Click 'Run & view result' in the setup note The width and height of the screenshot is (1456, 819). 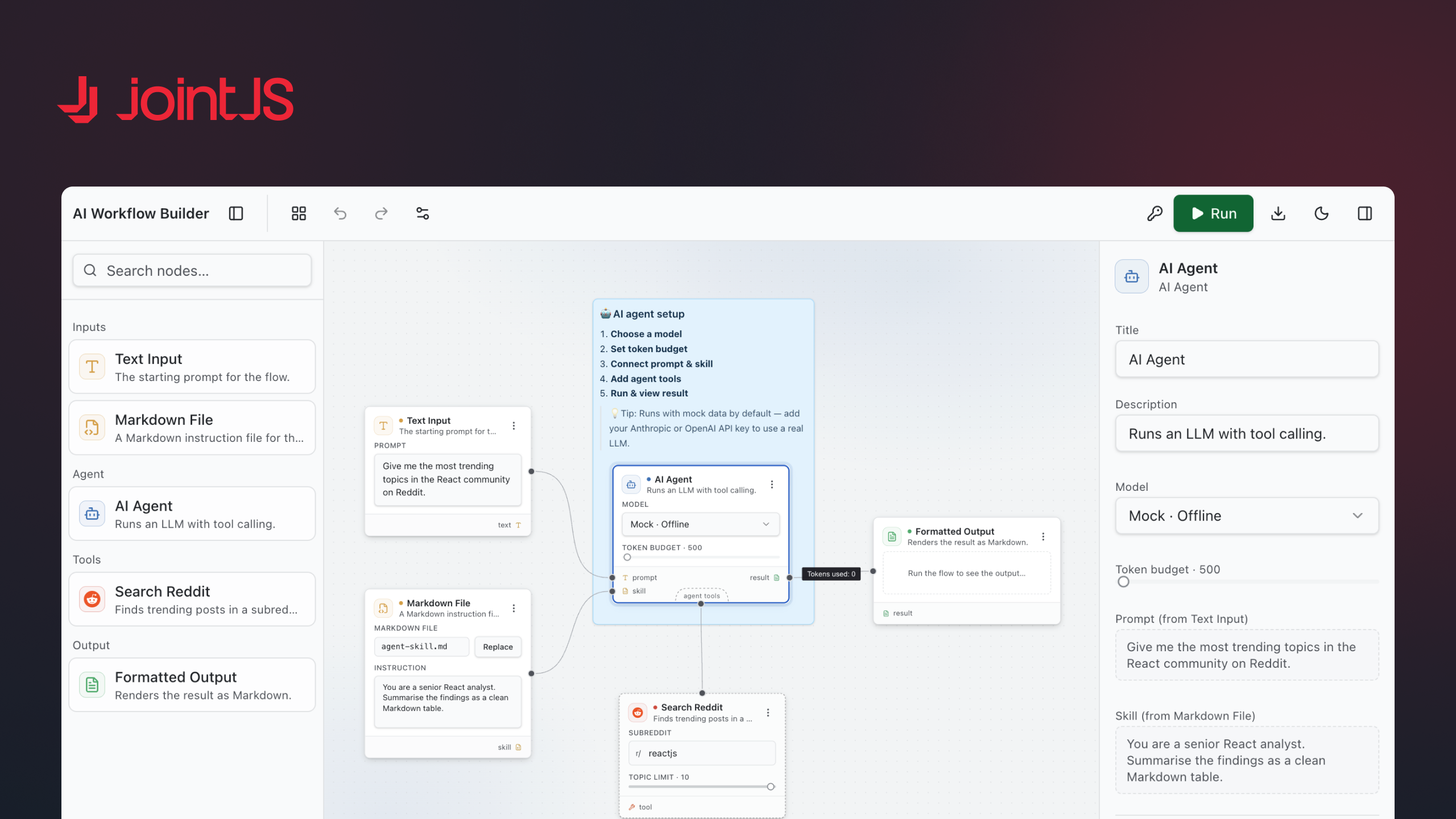649,393
